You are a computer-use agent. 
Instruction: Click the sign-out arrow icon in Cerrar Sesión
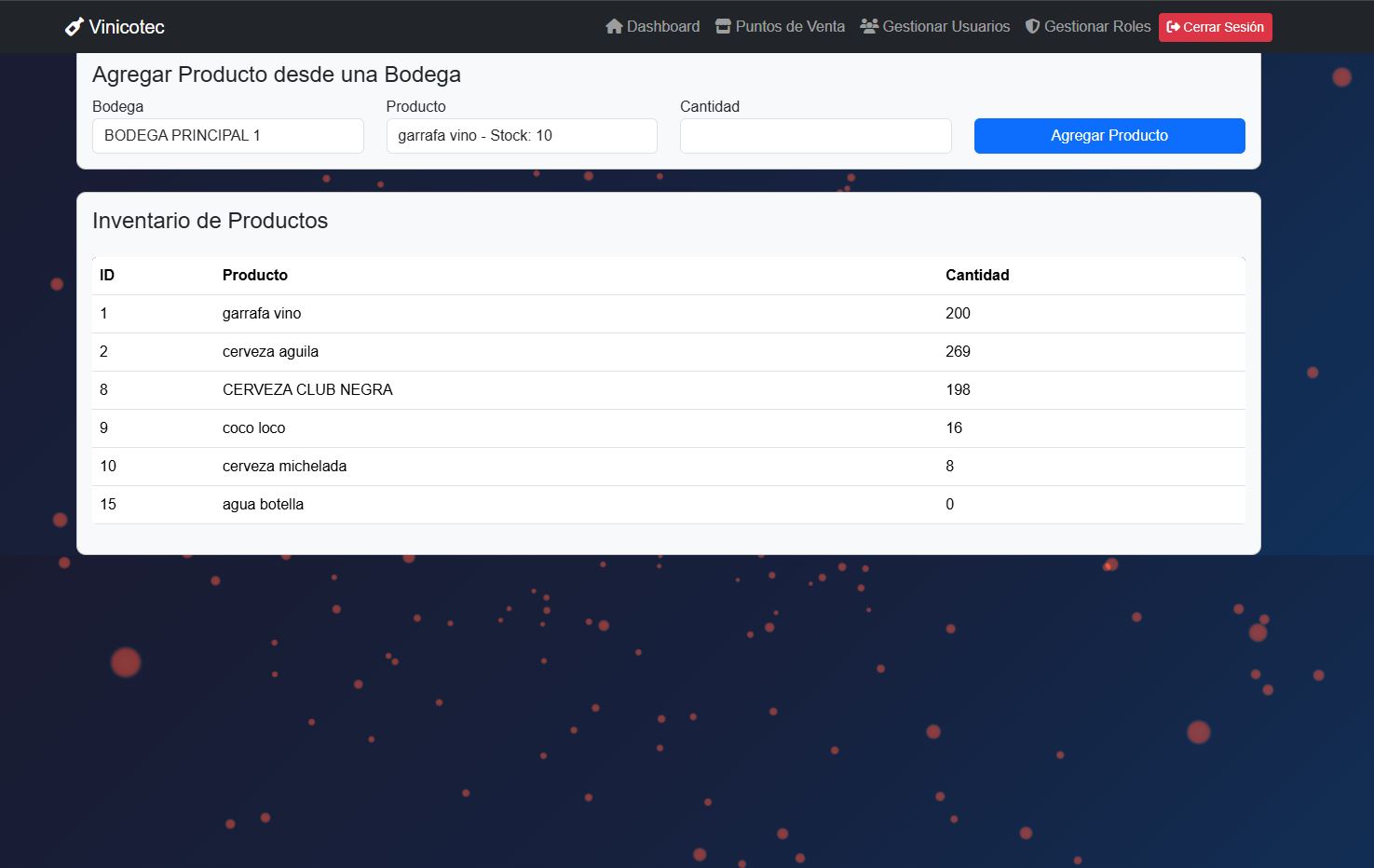point(1174,27)
